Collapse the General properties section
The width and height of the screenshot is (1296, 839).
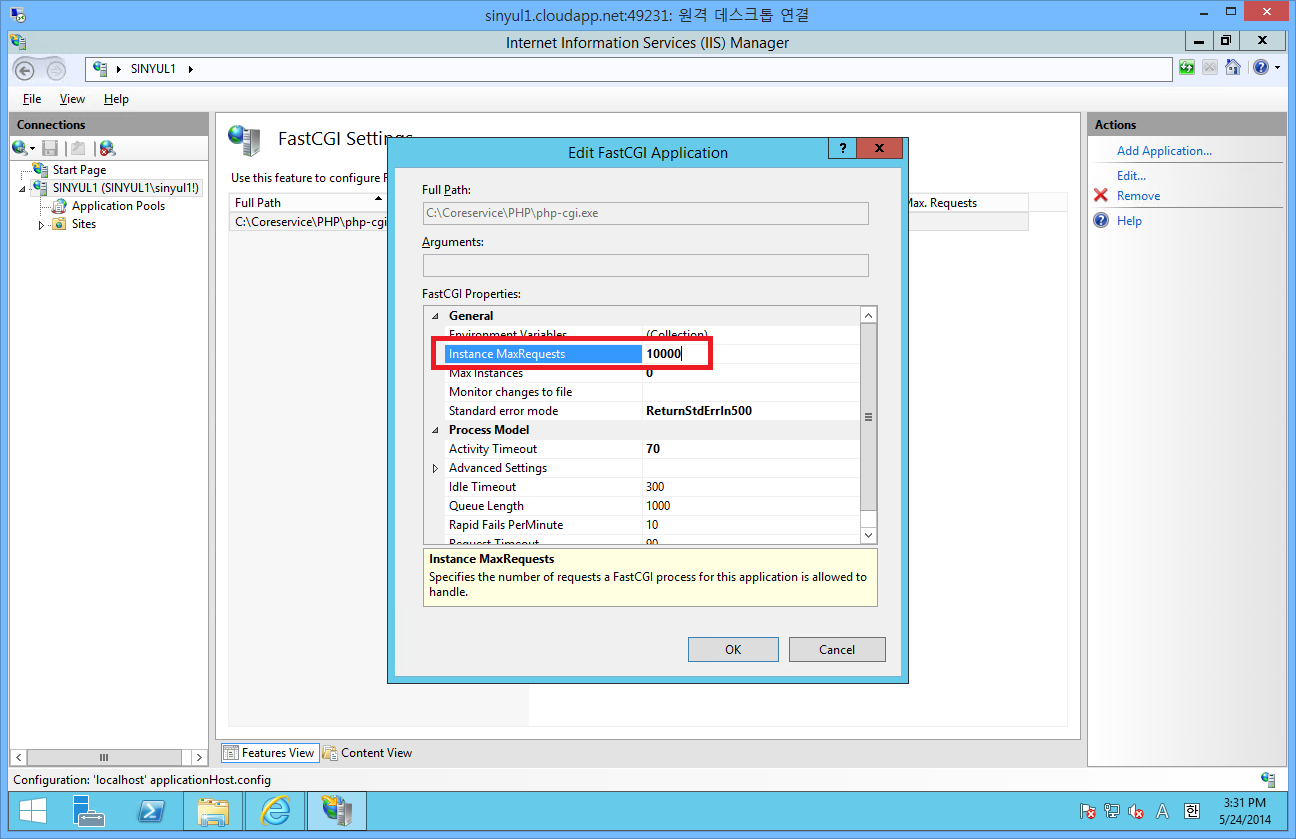click(435, 316)
